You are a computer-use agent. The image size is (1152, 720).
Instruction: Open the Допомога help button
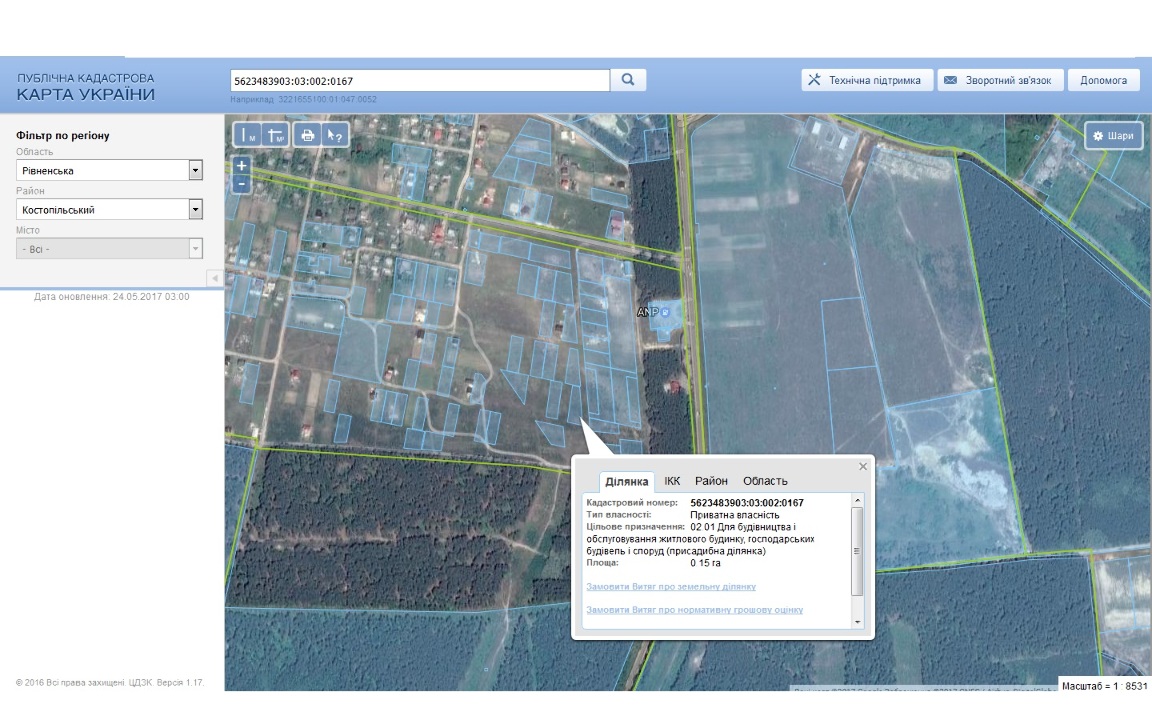pyautogui.click(x=1103, y=80)
